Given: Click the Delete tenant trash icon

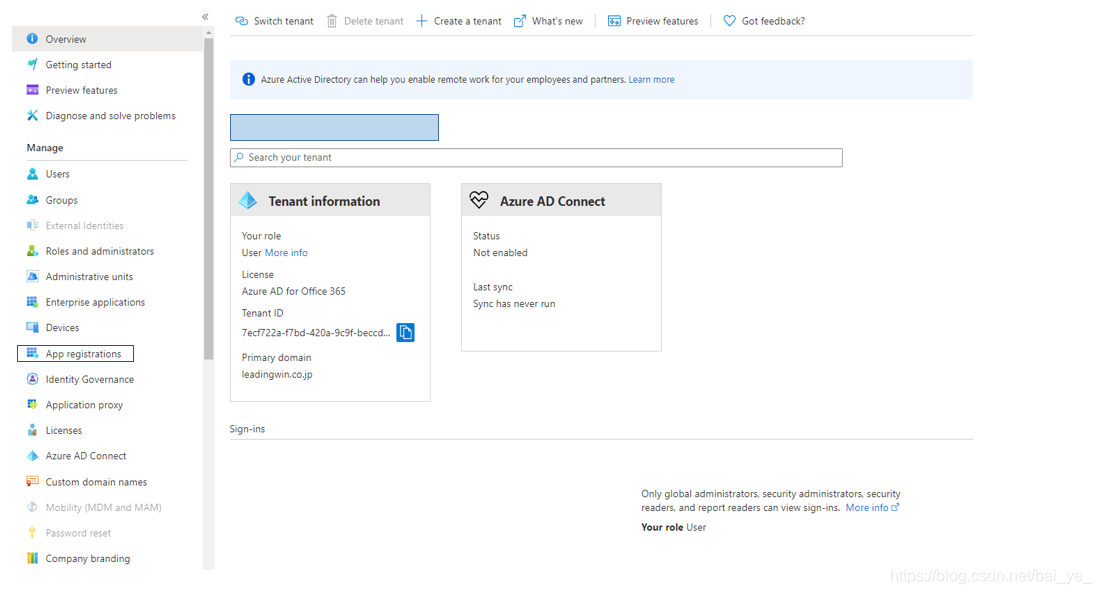Looking at the screenshot, I should (x=332, y=21).
